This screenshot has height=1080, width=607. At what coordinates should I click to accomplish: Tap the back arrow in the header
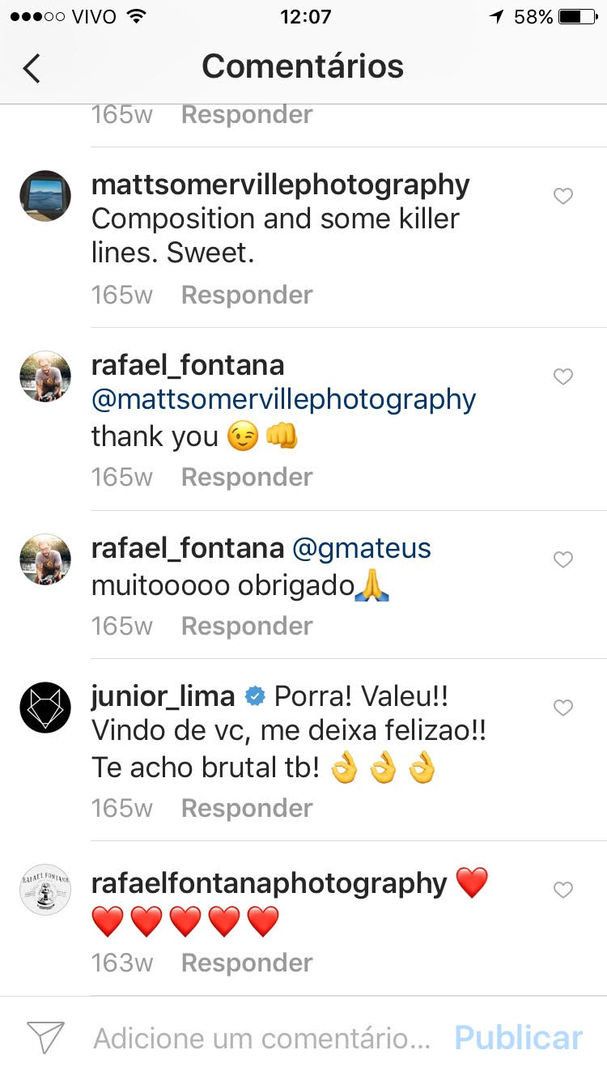[x=32, y=67]
